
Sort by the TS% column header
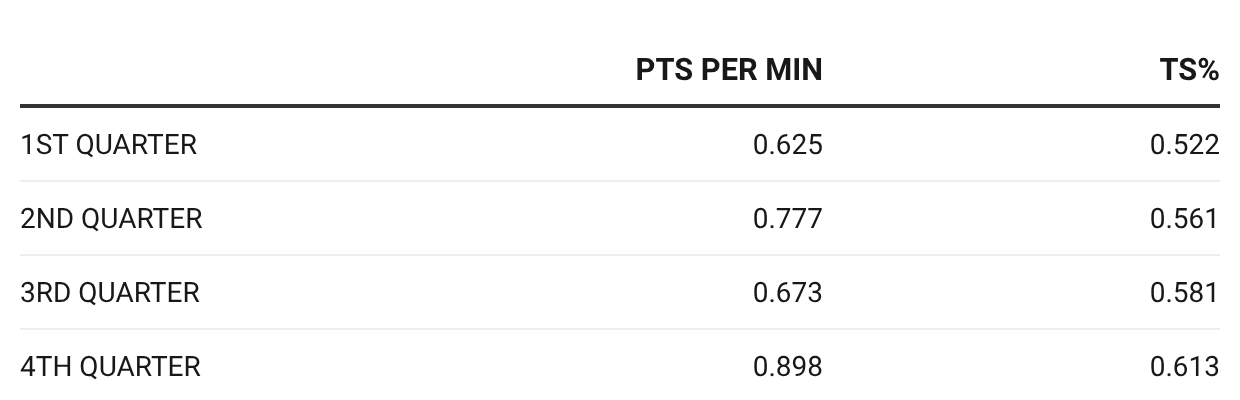click(x=1189, y=70)
